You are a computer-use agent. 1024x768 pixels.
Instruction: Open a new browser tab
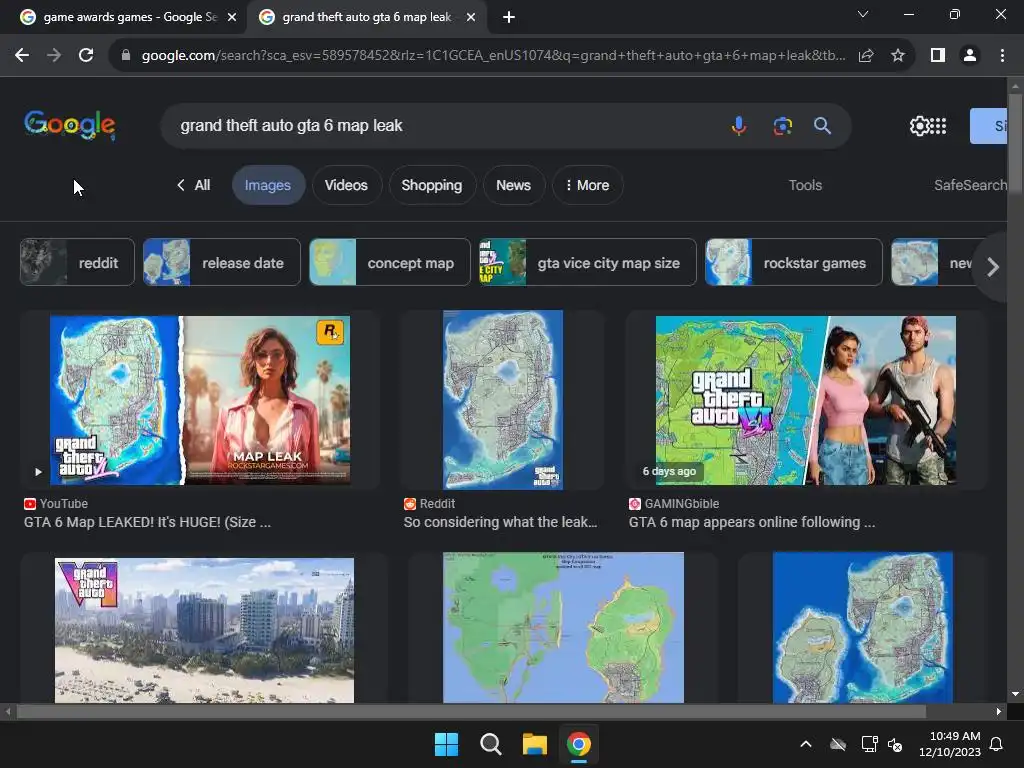pyautogui.click(x=509, y=18)
